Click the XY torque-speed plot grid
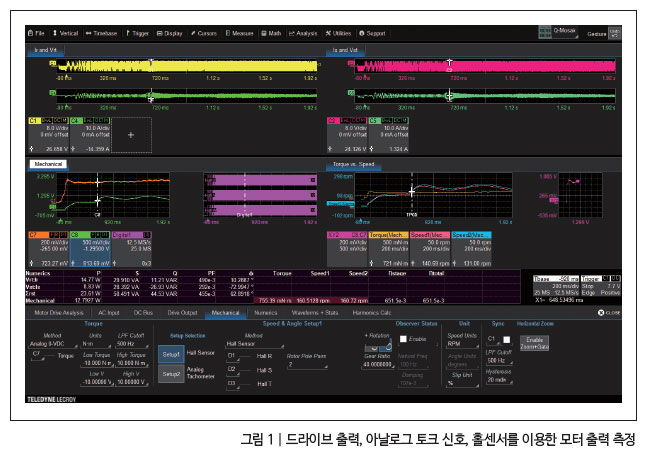This screenshot has height=468, width=660. pos(580,195)
